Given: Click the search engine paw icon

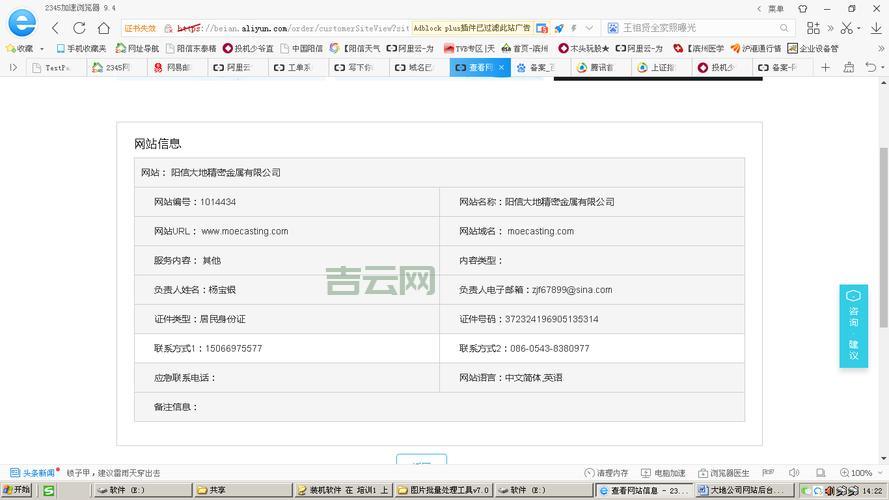Looking at the screenshot, I should click(613, 28).
